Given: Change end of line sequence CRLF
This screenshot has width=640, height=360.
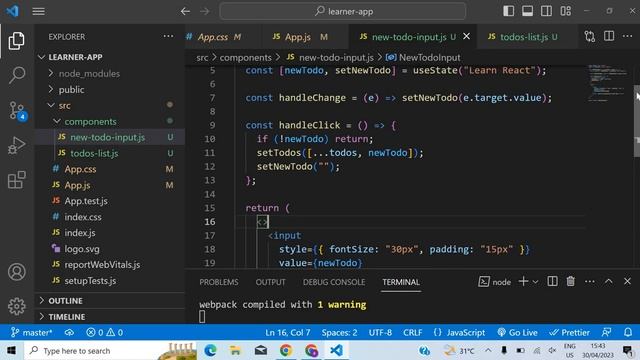Looking at the screenshot, I should (x=413, y=332).
